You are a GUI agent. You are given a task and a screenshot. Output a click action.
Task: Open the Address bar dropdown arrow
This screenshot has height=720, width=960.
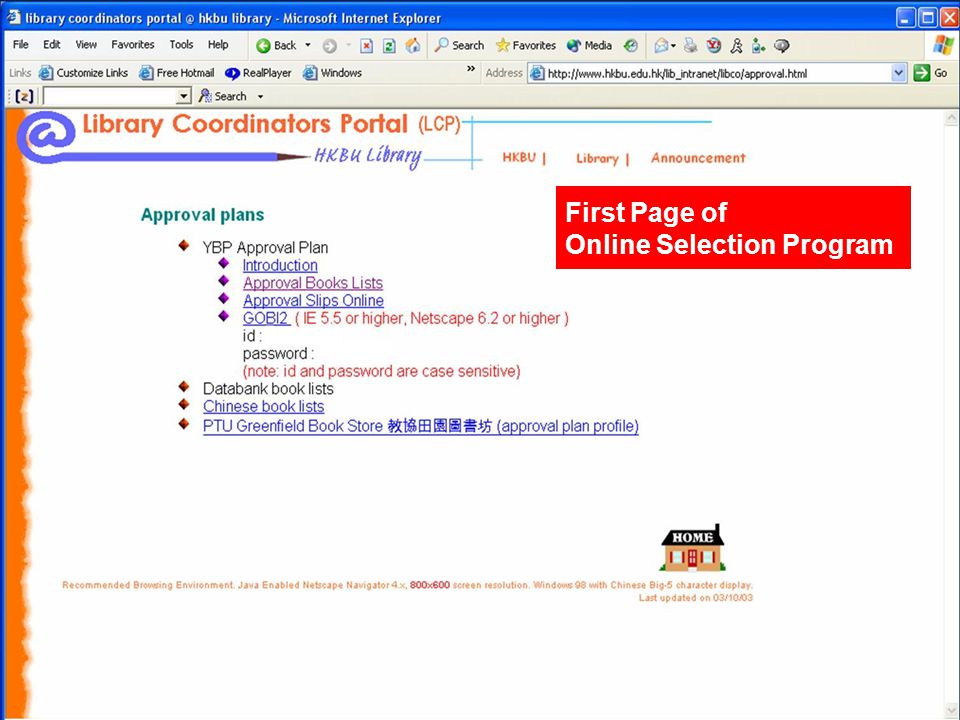(898, 73)
